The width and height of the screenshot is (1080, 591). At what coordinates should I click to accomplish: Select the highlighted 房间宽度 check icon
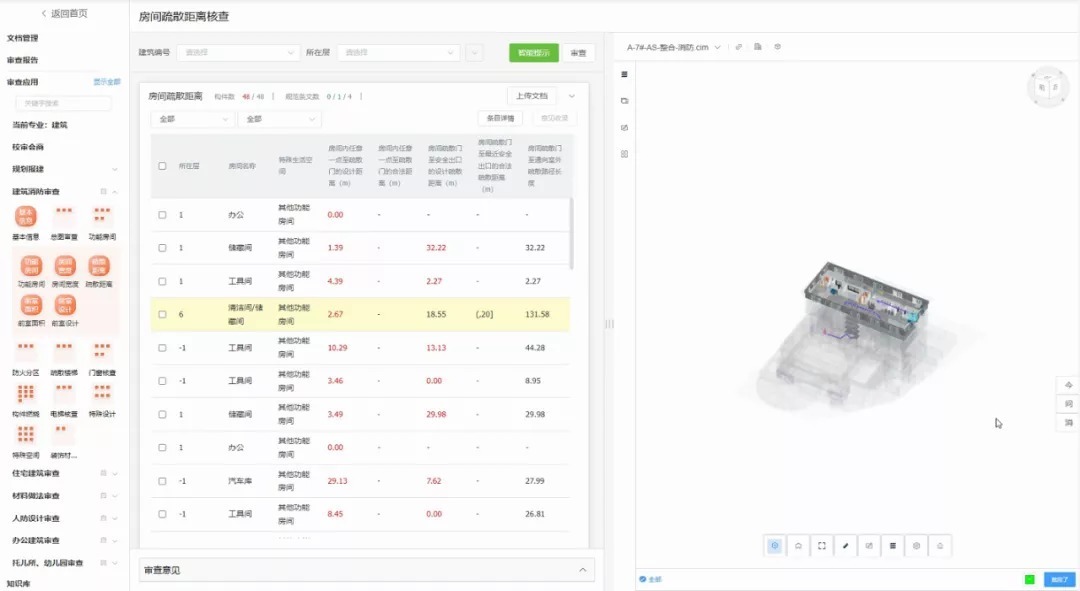pos(65,266)
